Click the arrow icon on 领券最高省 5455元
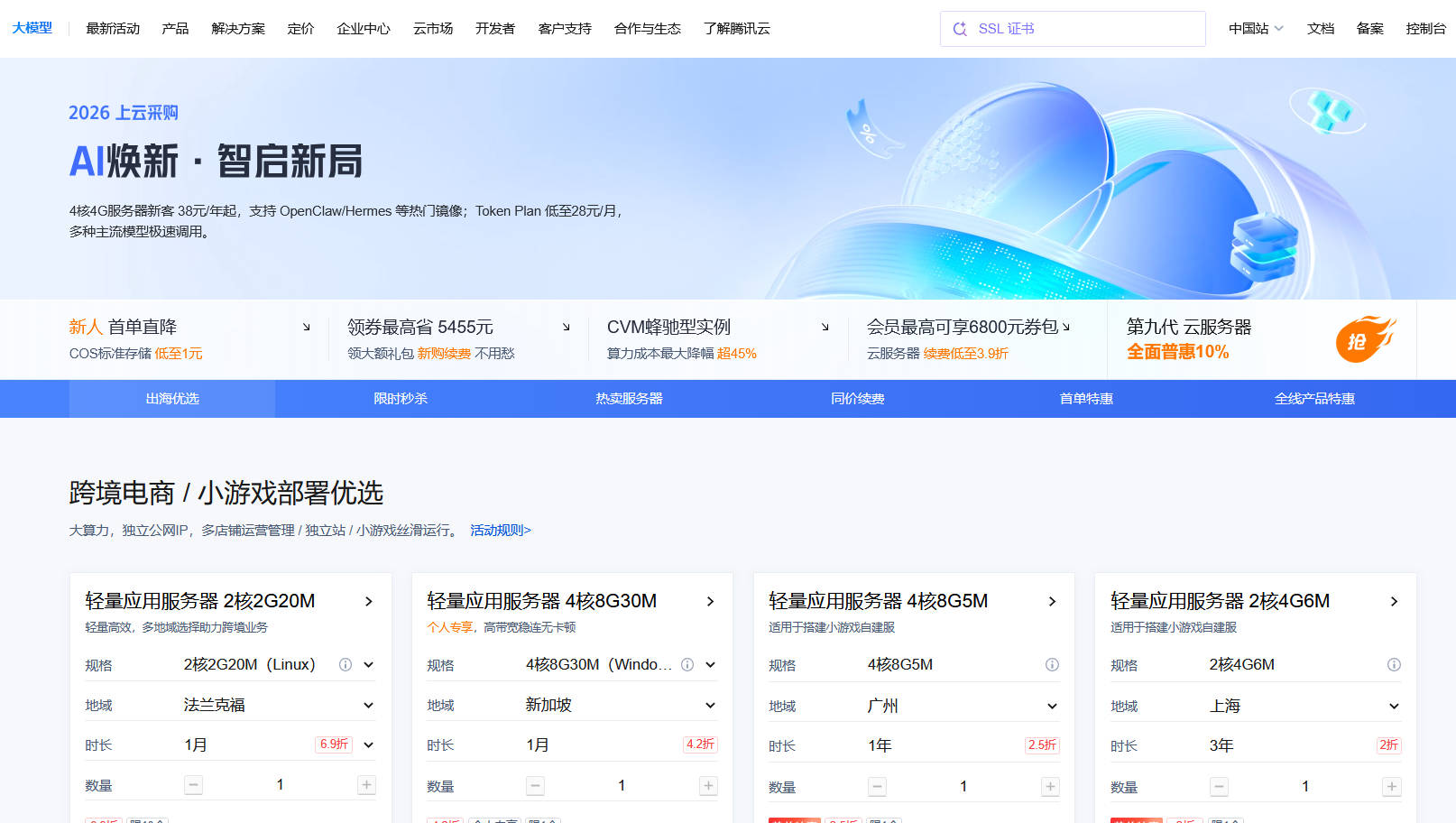 coord(567,327)
